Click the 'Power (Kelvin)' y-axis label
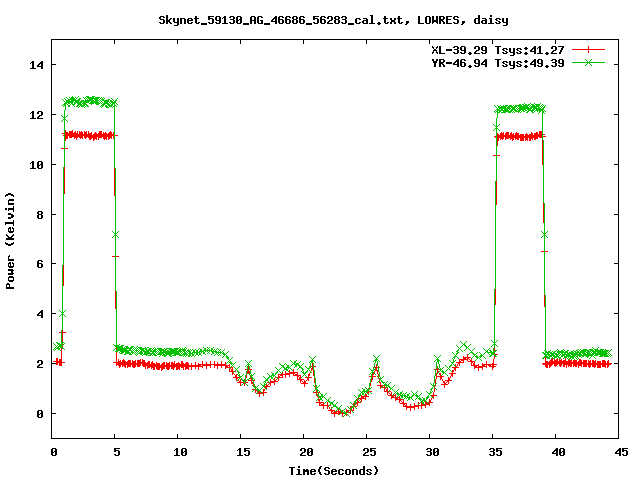This screenshot has height=480, width=640. click(x=10, y=241)
